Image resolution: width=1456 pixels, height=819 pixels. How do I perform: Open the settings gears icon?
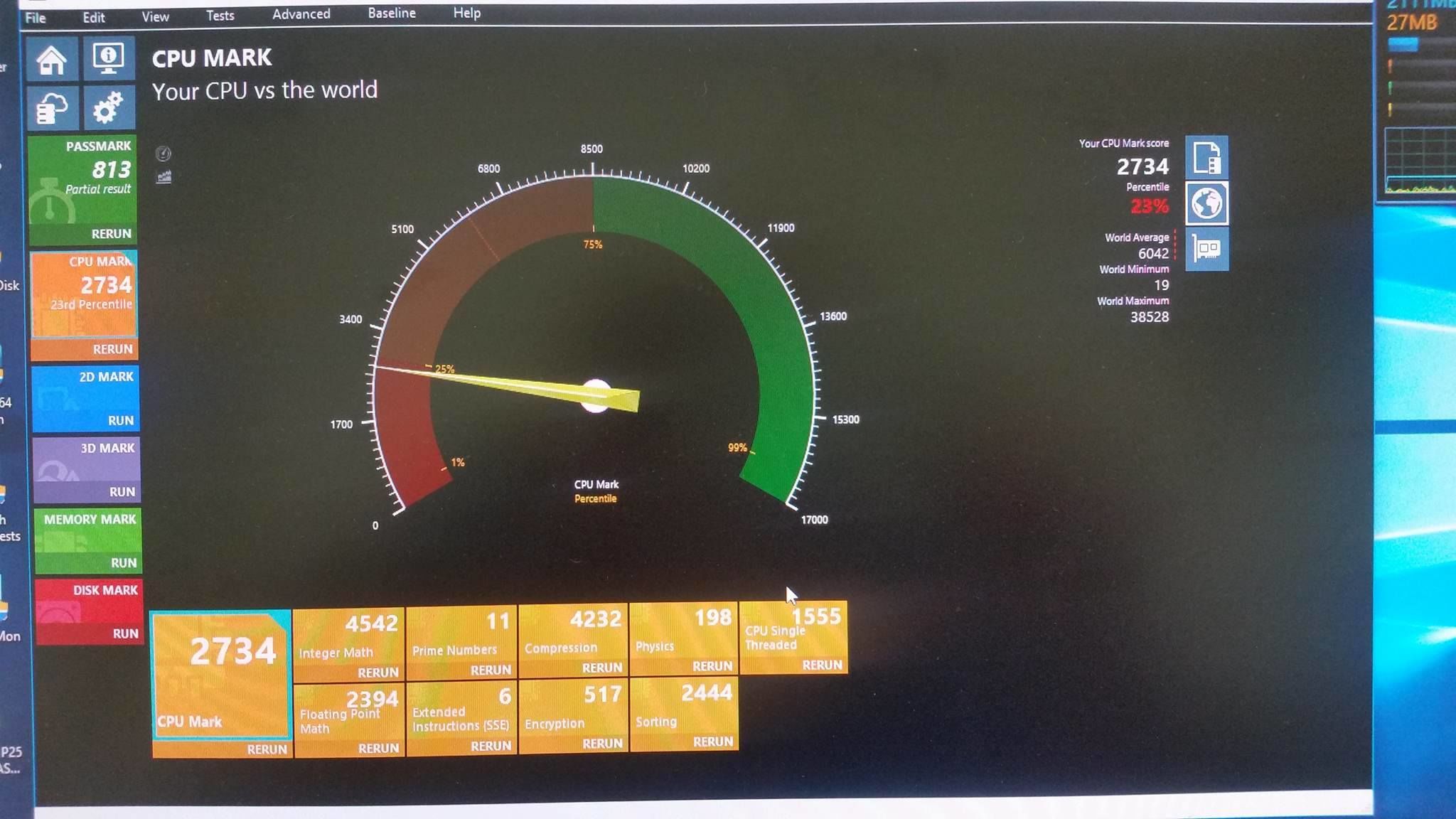pyautogui.click(x=109, y=108)
